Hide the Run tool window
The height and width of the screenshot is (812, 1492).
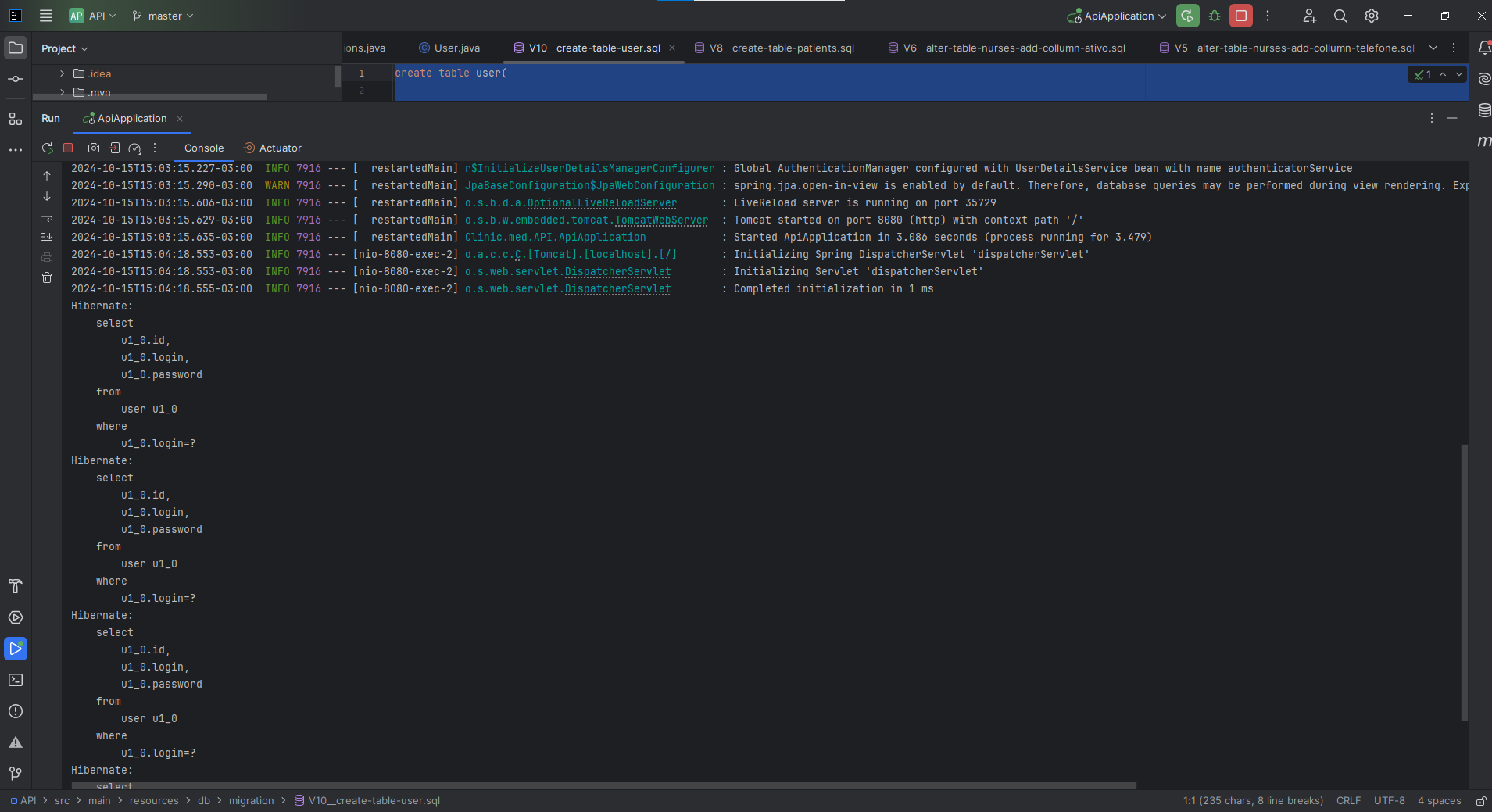(1452, 118)
